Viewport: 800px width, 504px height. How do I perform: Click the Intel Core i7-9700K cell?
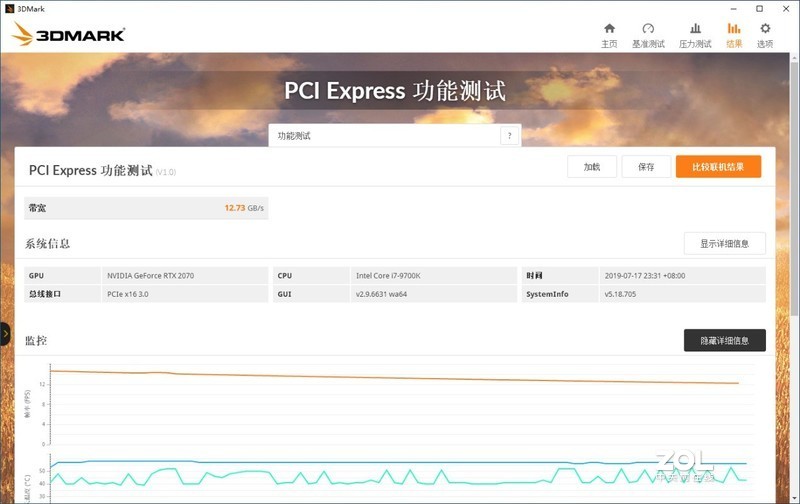click(434, 275)
